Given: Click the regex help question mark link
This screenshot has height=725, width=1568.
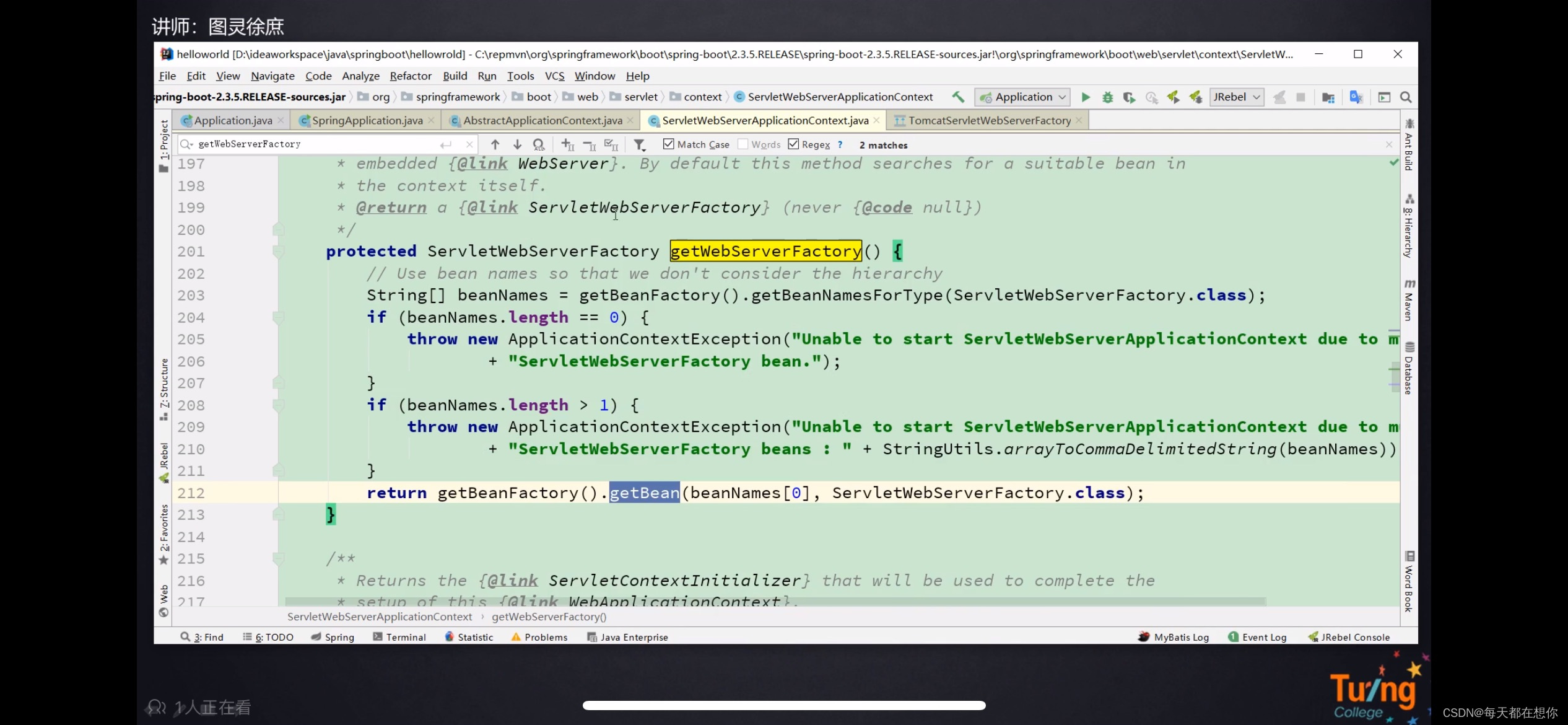Looking at the screenshot, I should pos(840,144).
